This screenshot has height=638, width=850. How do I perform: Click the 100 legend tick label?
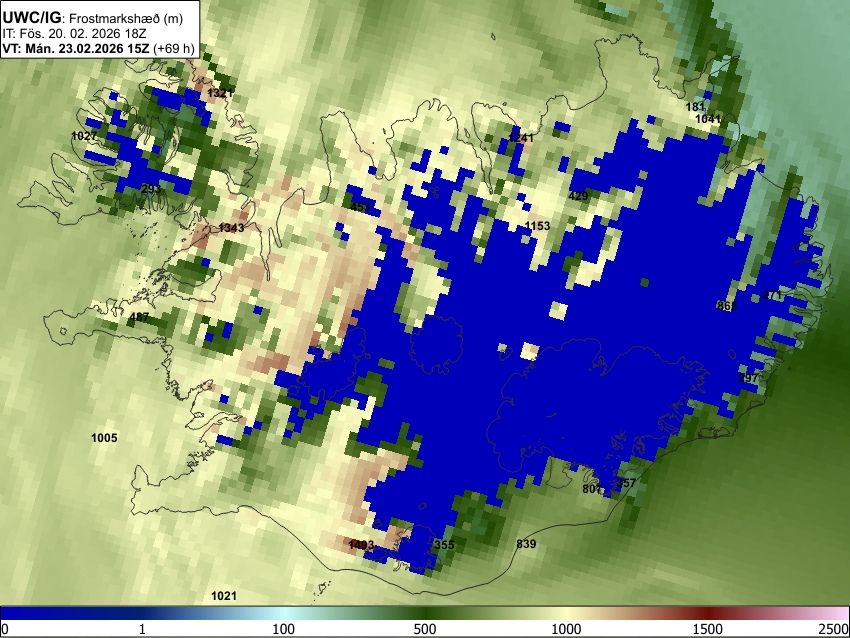[284, 629]
